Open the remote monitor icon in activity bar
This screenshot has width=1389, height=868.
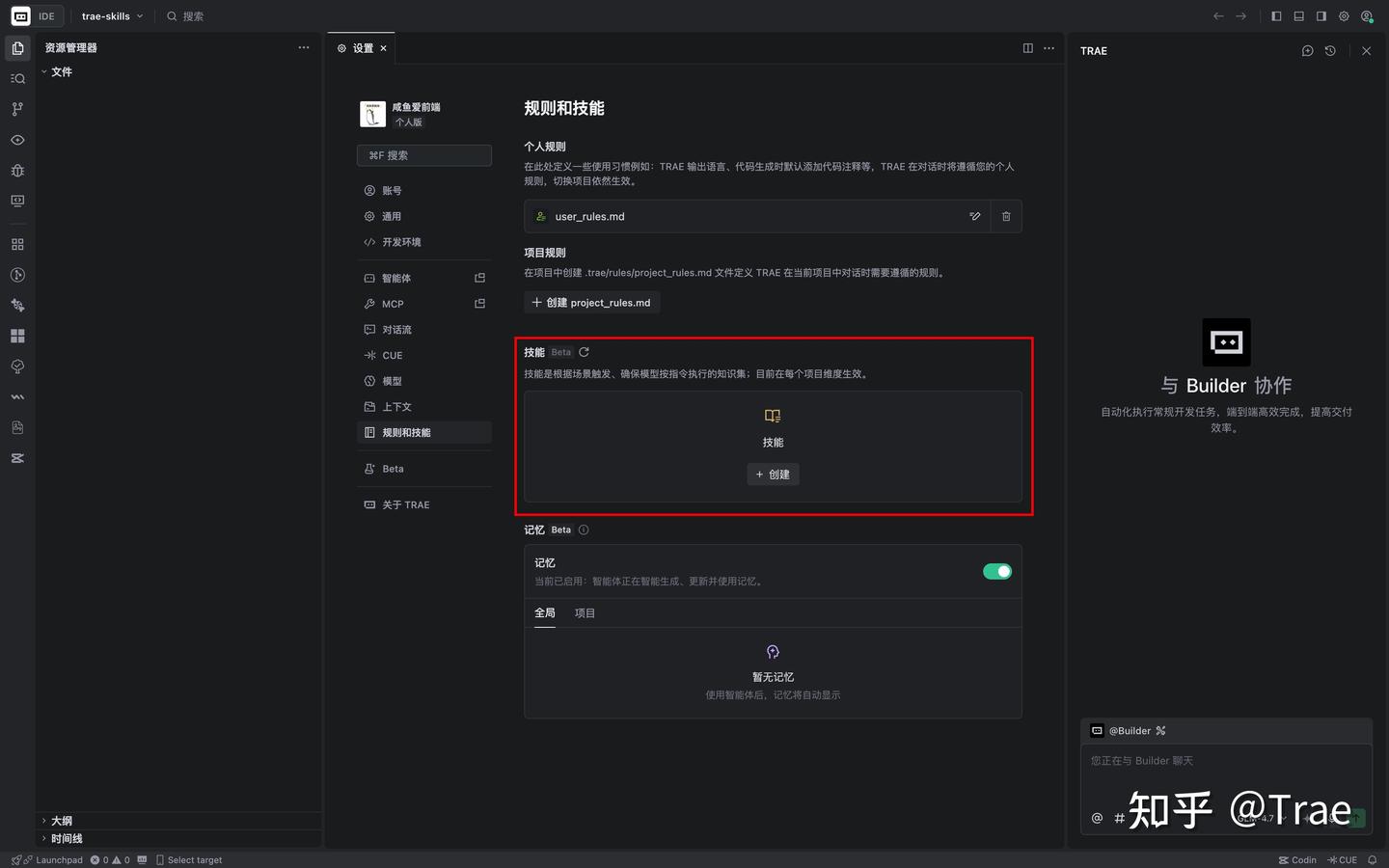pyautogui.click(x=17, y=201)
